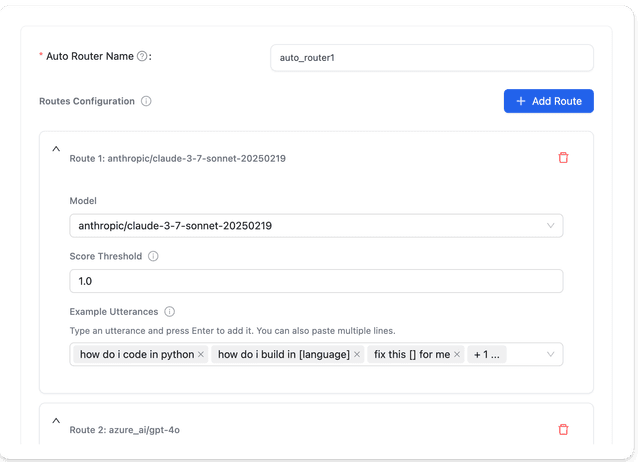Remove the 'how do i build in [language]' tag
Screen dimensions: 640x462
pyautogui.click(x=357, y=354)
